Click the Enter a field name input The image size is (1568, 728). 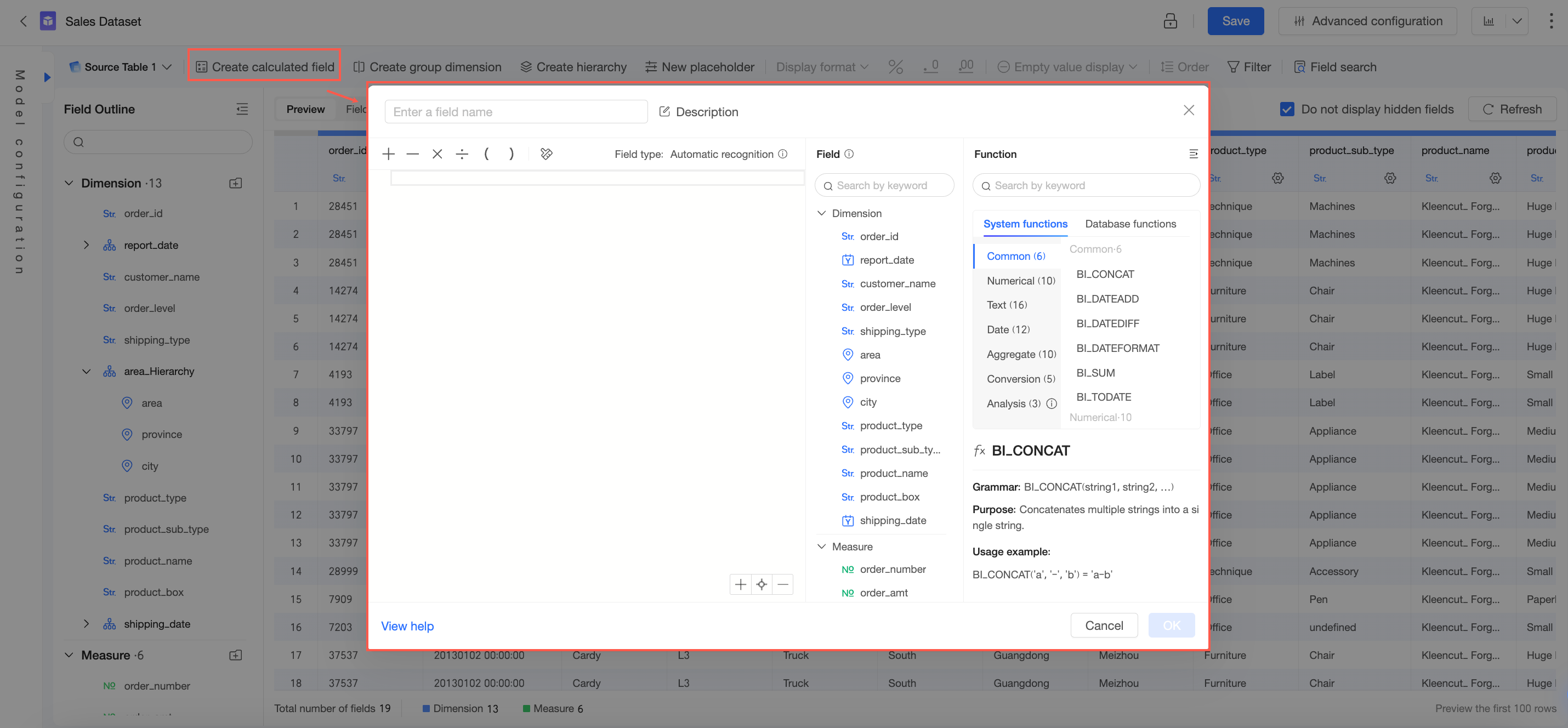(x=515, y=112)
